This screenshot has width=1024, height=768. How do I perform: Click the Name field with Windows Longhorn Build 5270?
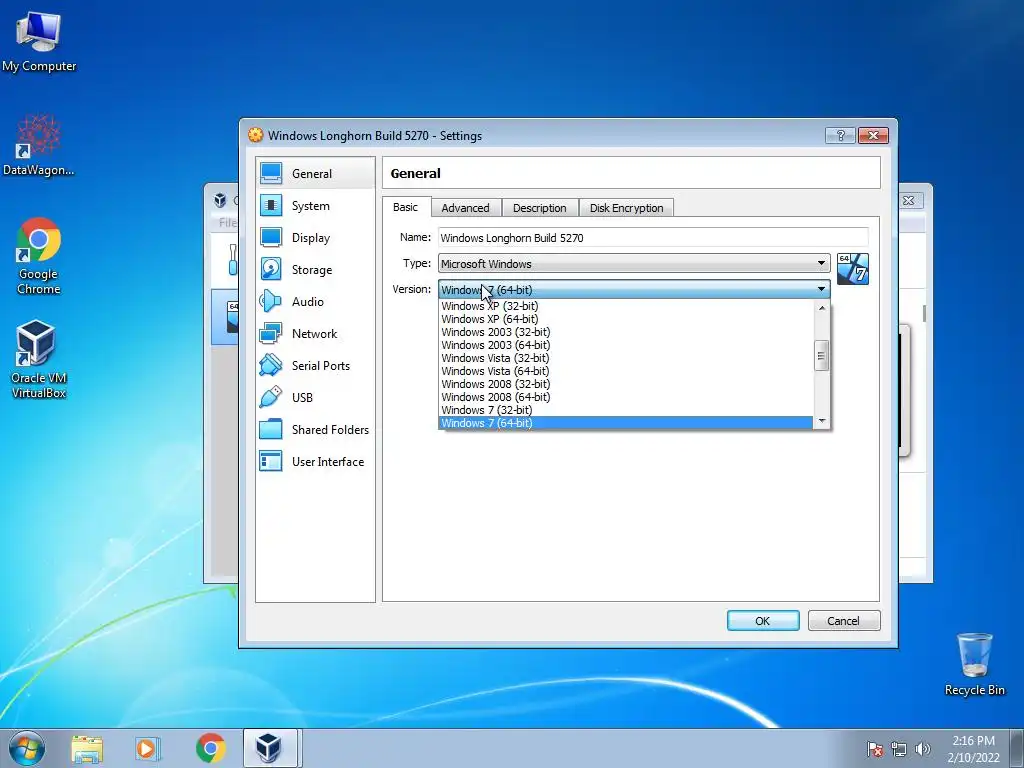(x=653, y=238)
